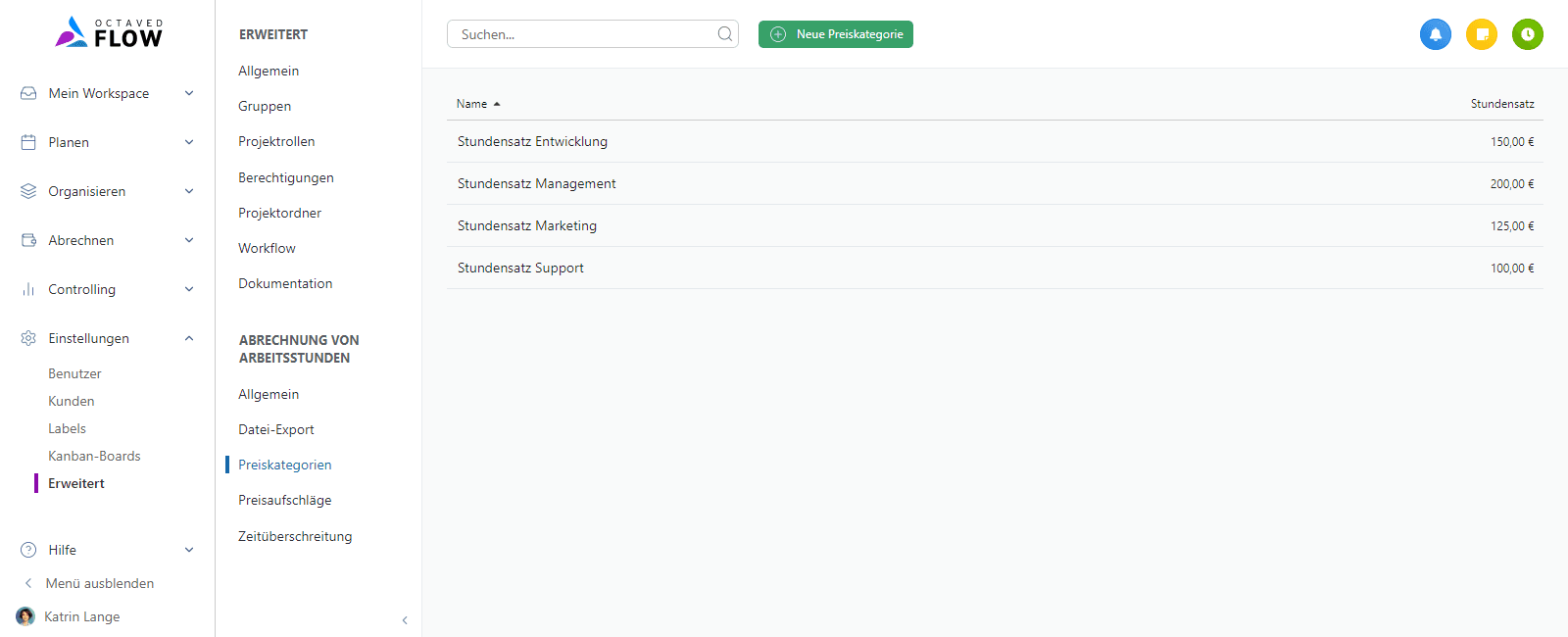Expand the Organisieren chevron
The width and height of the screenshot is (1568, 637).
pyautogui.click(x=189, y=191)
